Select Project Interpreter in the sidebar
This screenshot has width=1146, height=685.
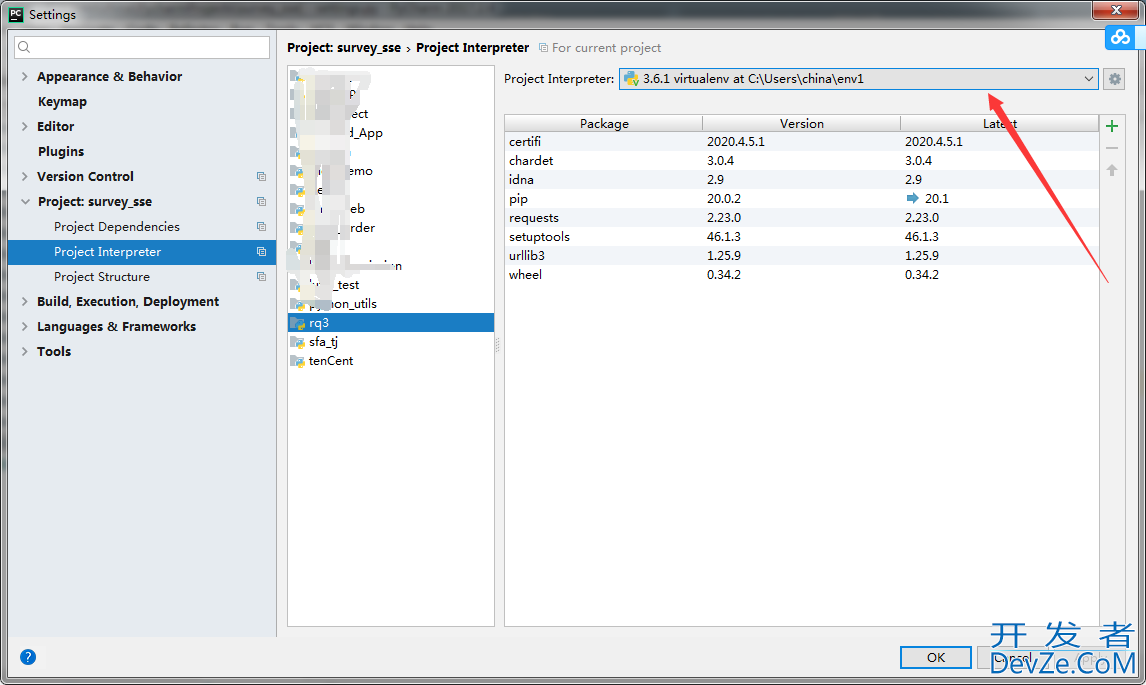[x=142, y=251]
